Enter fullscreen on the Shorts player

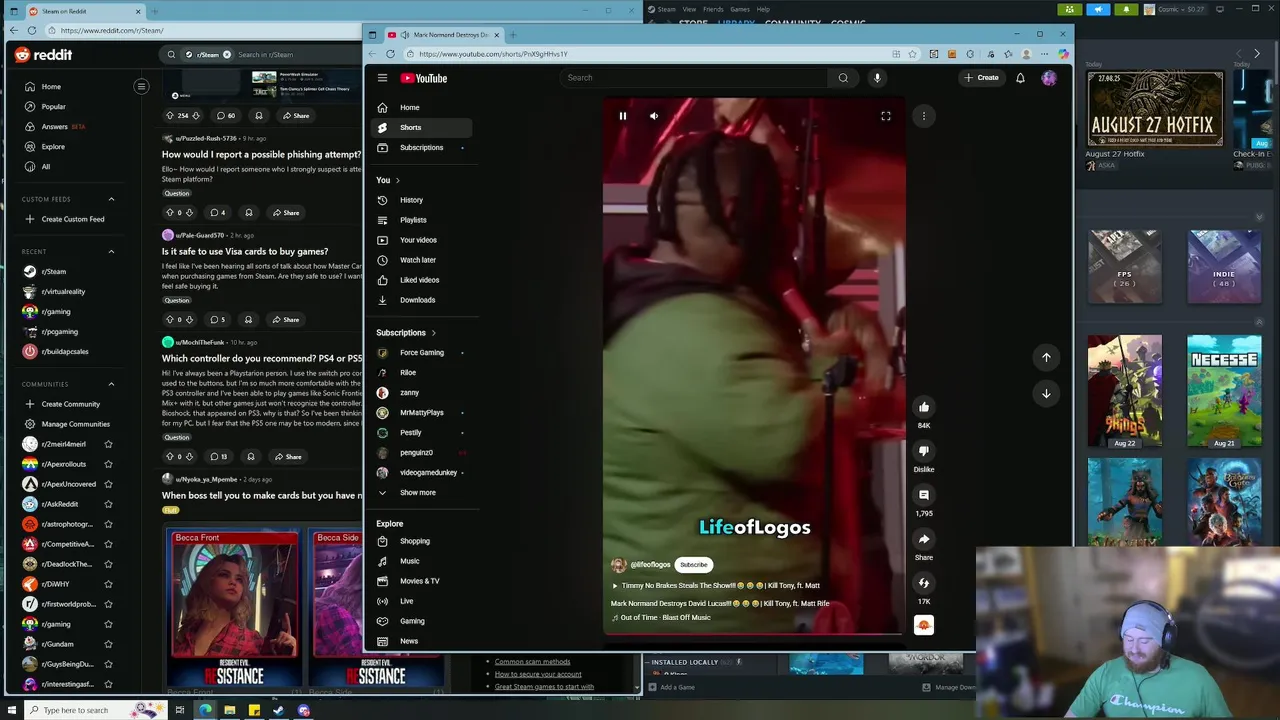pyautogui.click(x=885, y=116)
